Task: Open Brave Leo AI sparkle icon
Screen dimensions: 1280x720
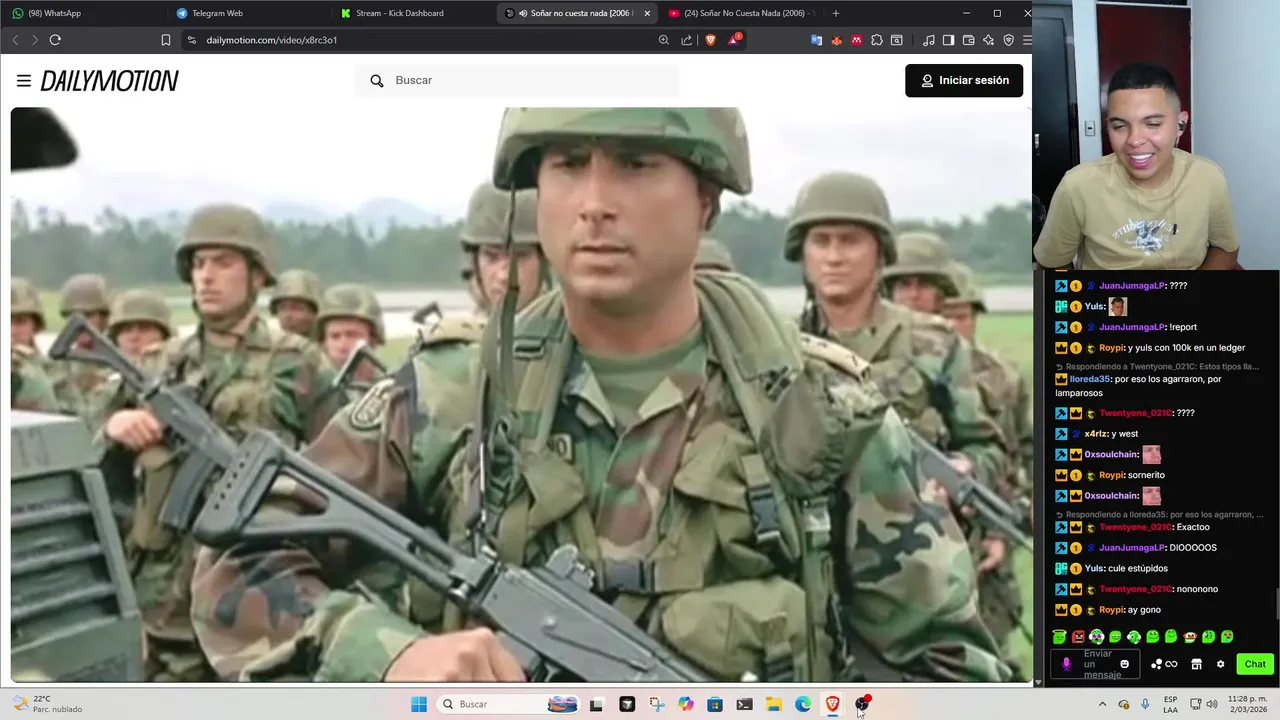Action: pos(989,40)
